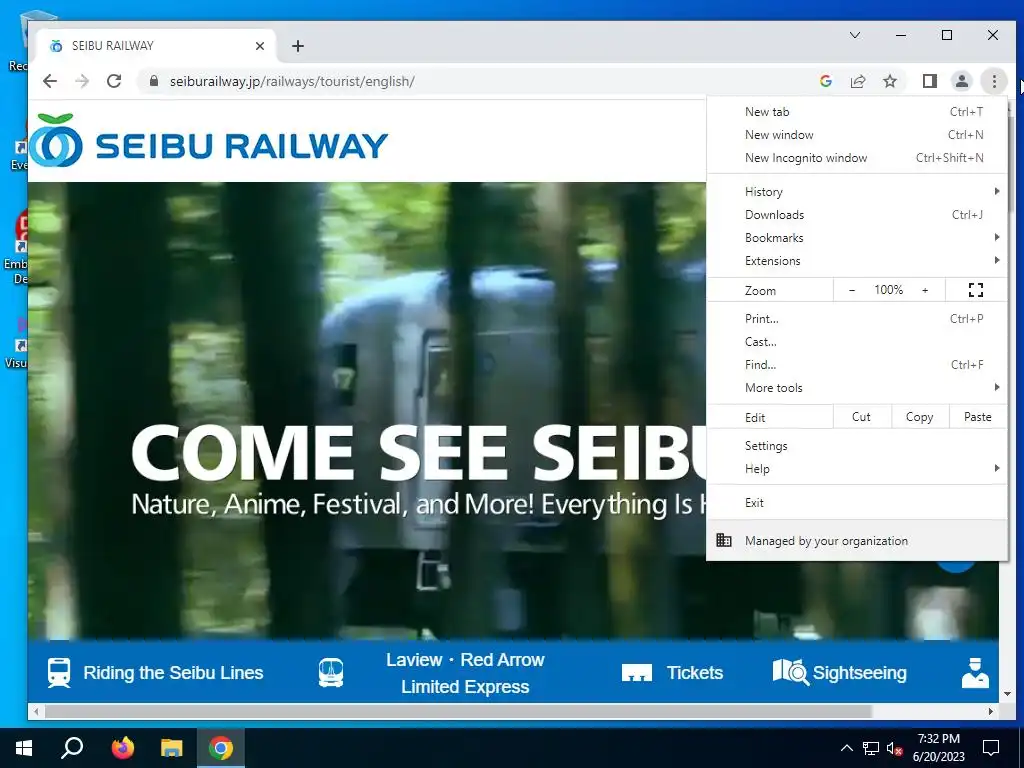Viewport: 1024px width, 768px height.
Task: Click the Laview train front icon
Action: click(x=331, y=673)
